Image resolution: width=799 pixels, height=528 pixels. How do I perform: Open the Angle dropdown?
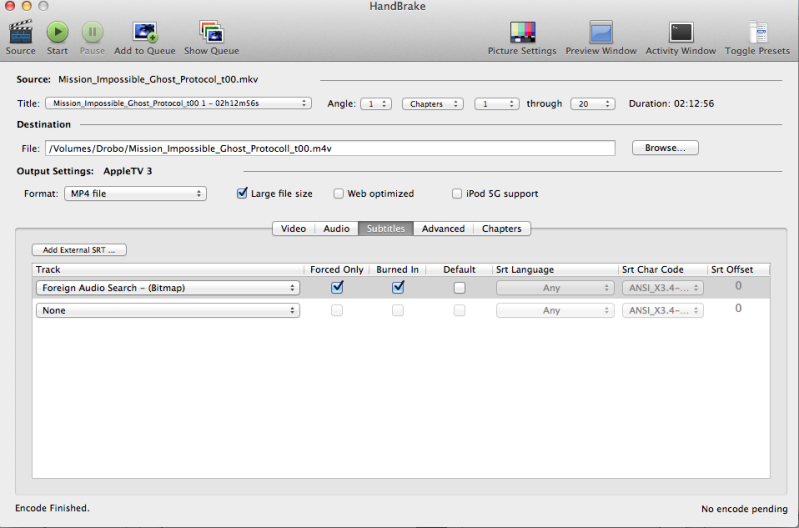(x=376, y=104)
